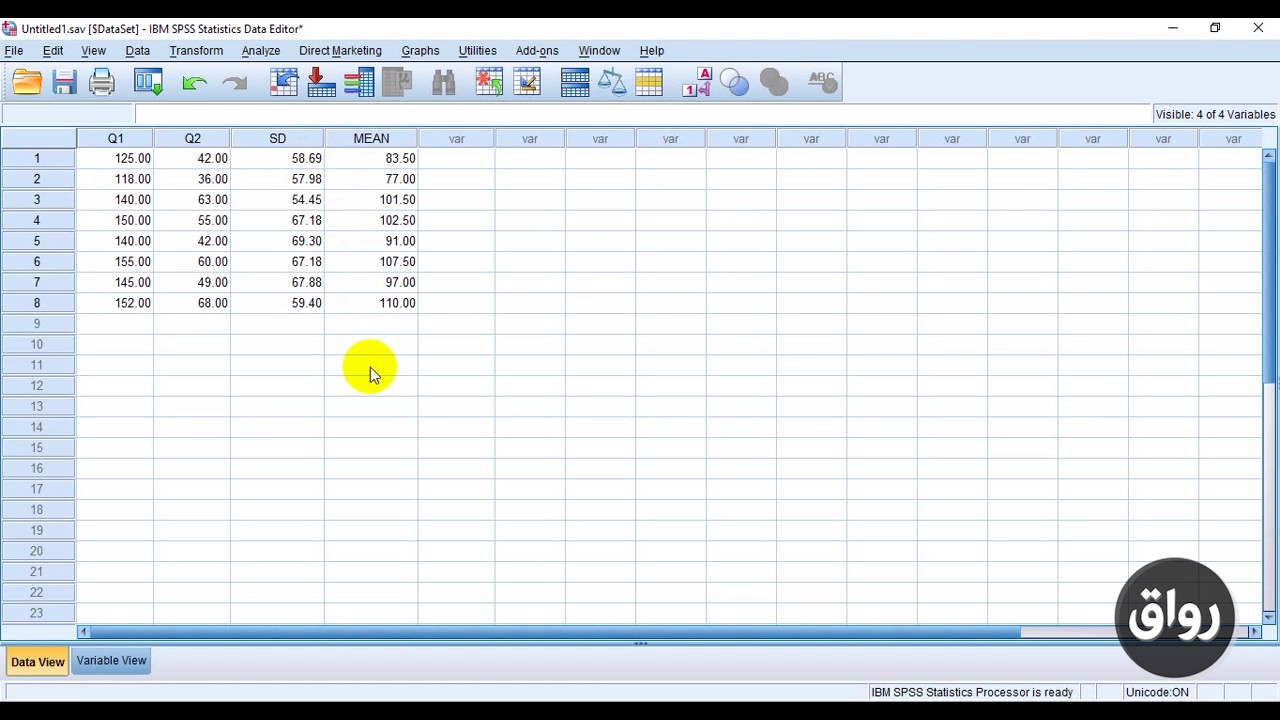Click the grayed Run descriptive statistics icon
The image size is (1280, 720).
397,82
